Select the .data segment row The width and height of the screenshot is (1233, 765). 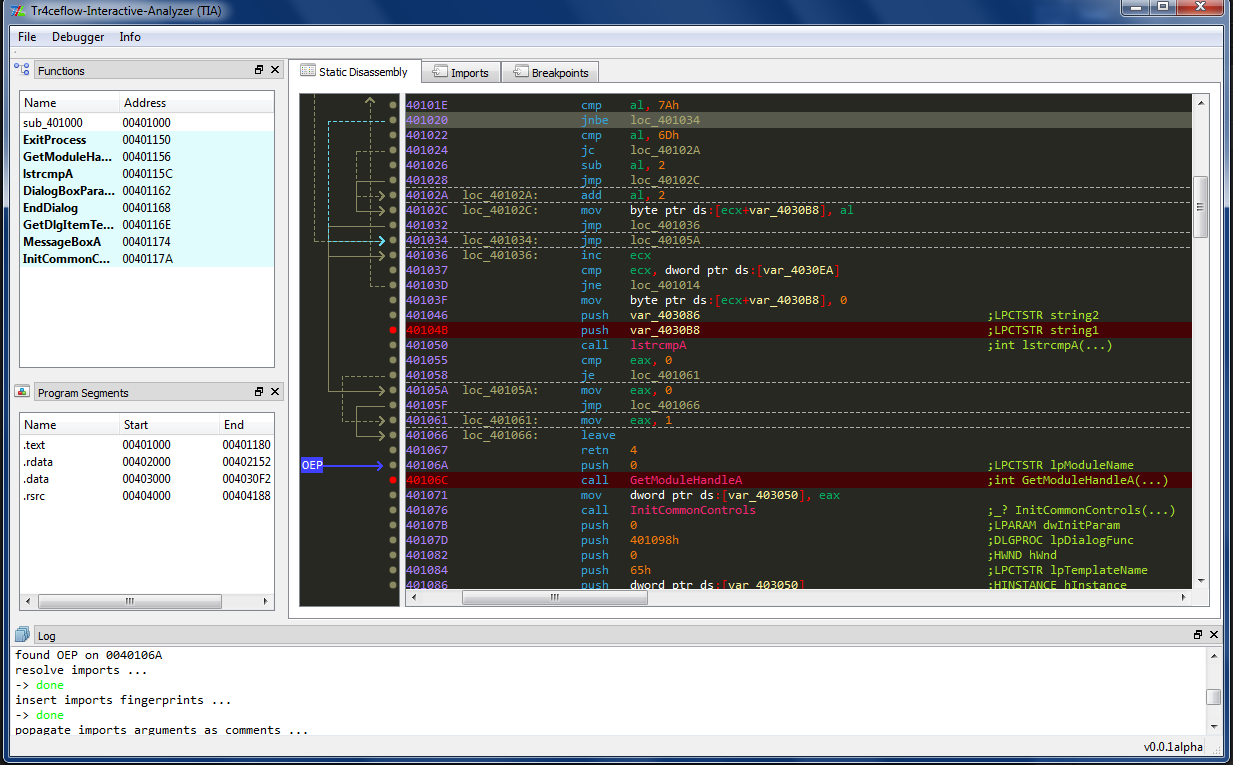pyautogui.click(x=147, y=479)
